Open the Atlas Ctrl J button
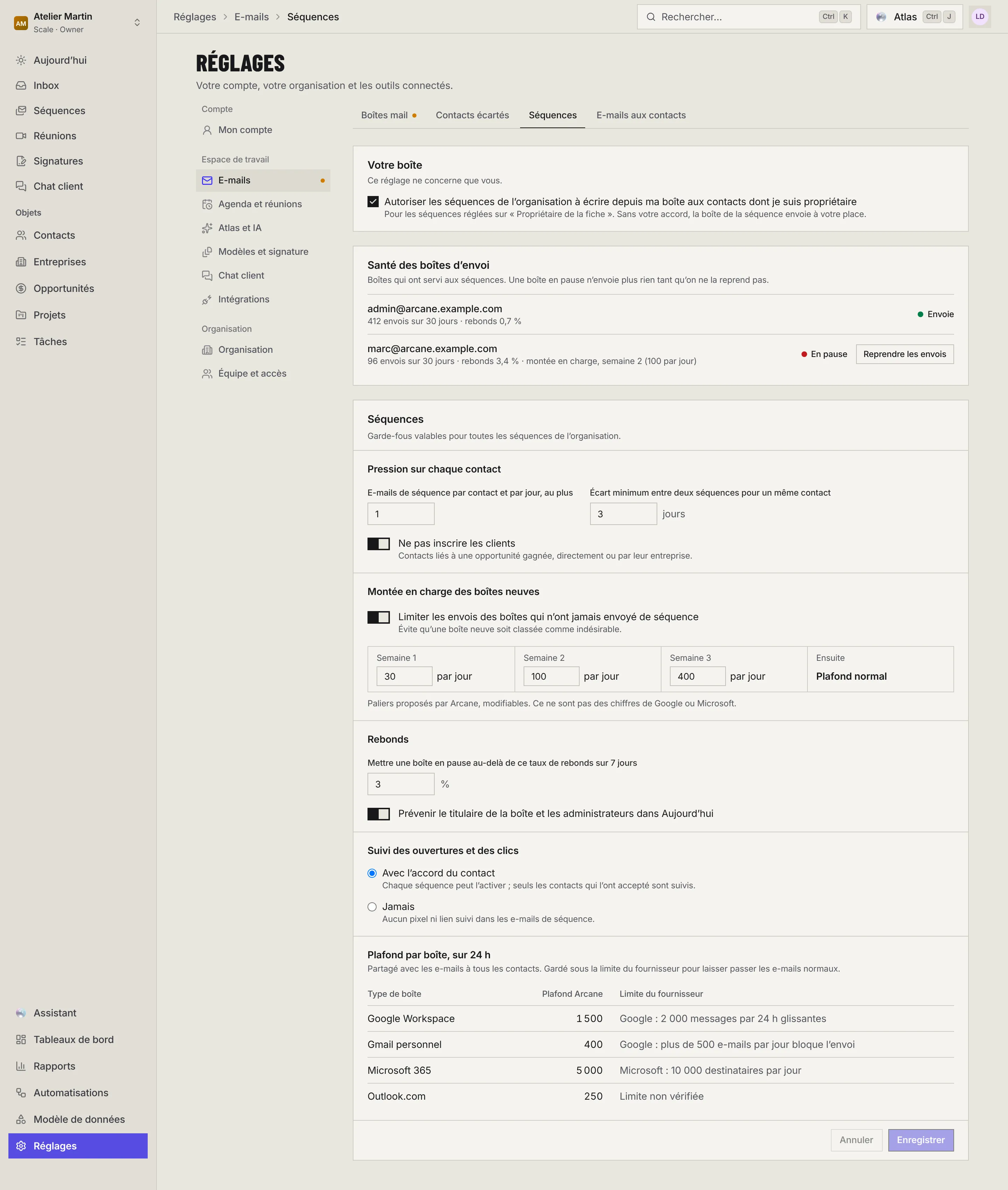Viewport: 1008px width, 1190px height. 914,17
